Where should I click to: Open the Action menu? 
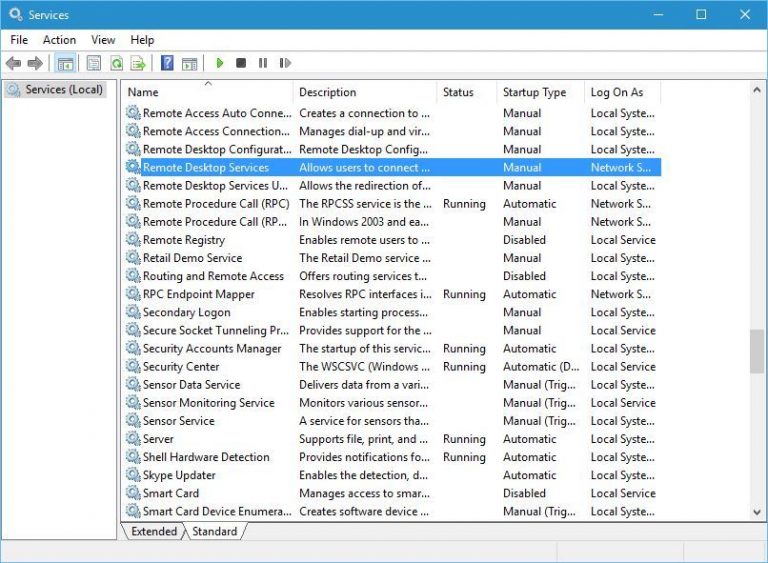59,40
